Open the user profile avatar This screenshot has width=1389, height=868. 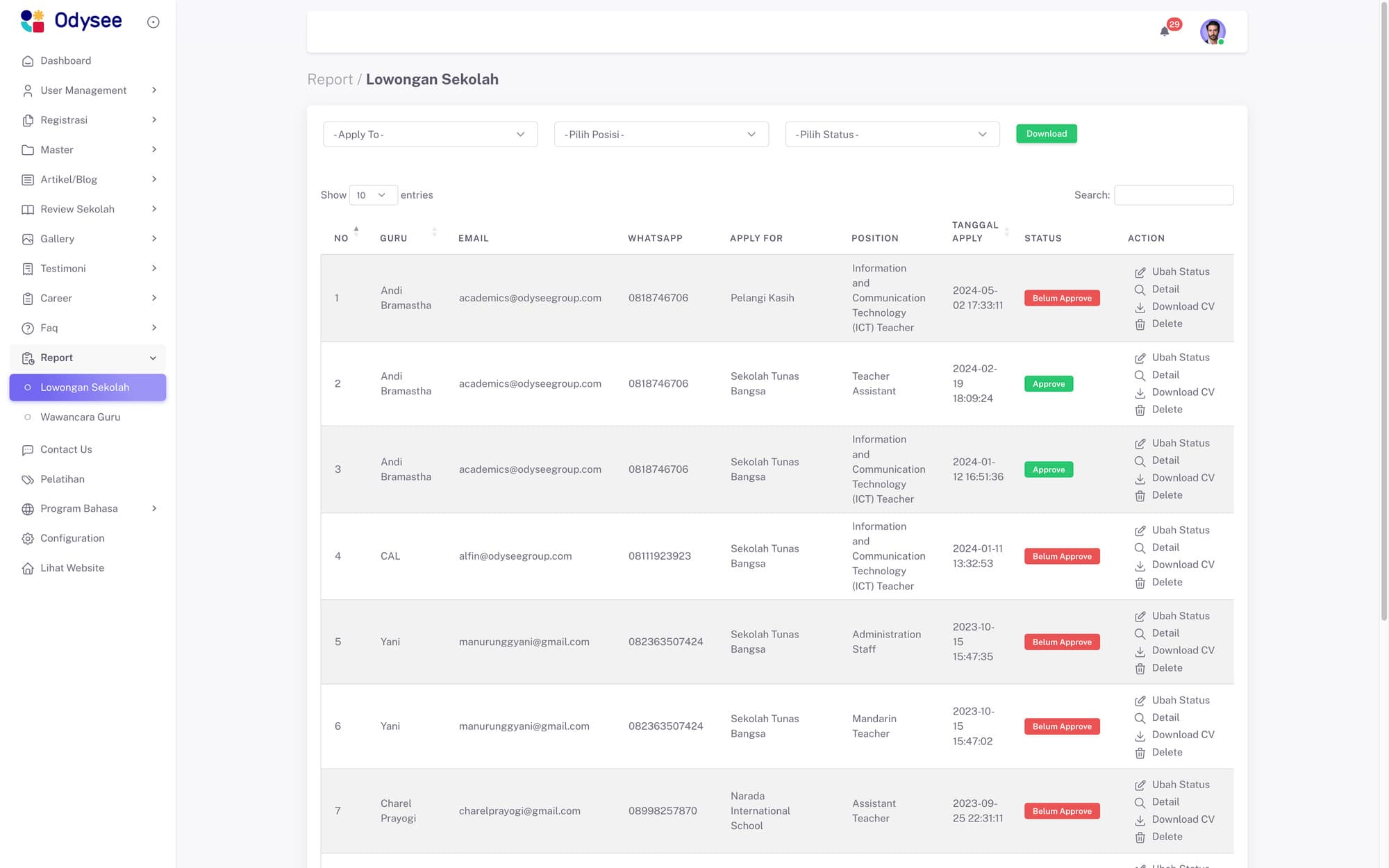tap(1212, 31)
